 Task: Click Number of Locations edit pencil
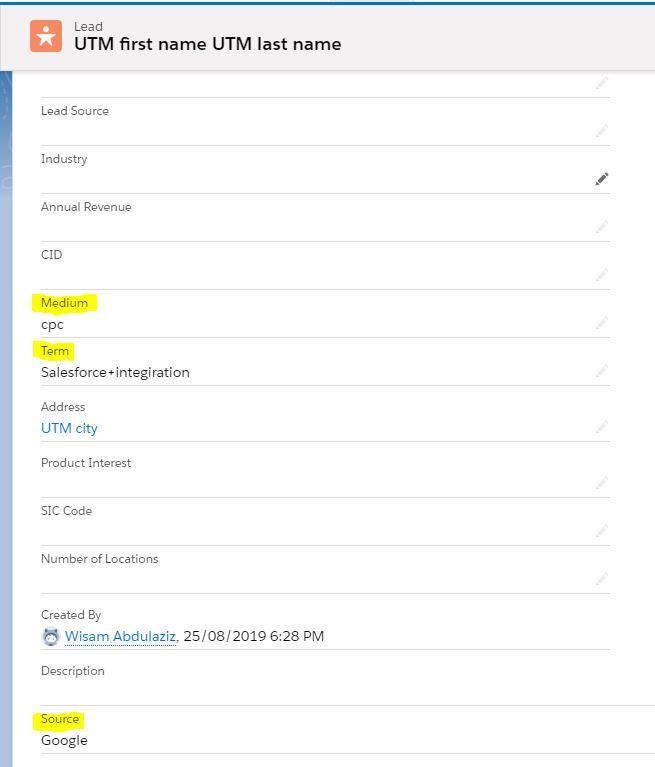[602, 579]
